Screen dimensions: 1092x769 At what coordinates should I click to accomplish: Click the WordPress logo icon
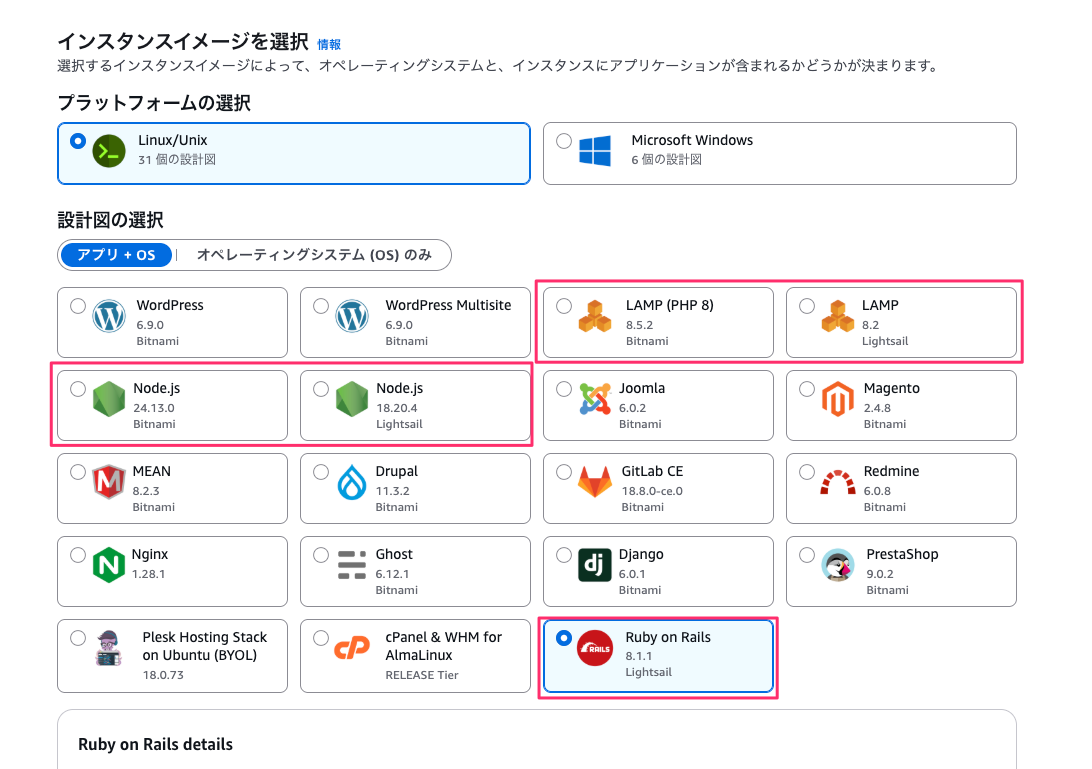point(108,315)
